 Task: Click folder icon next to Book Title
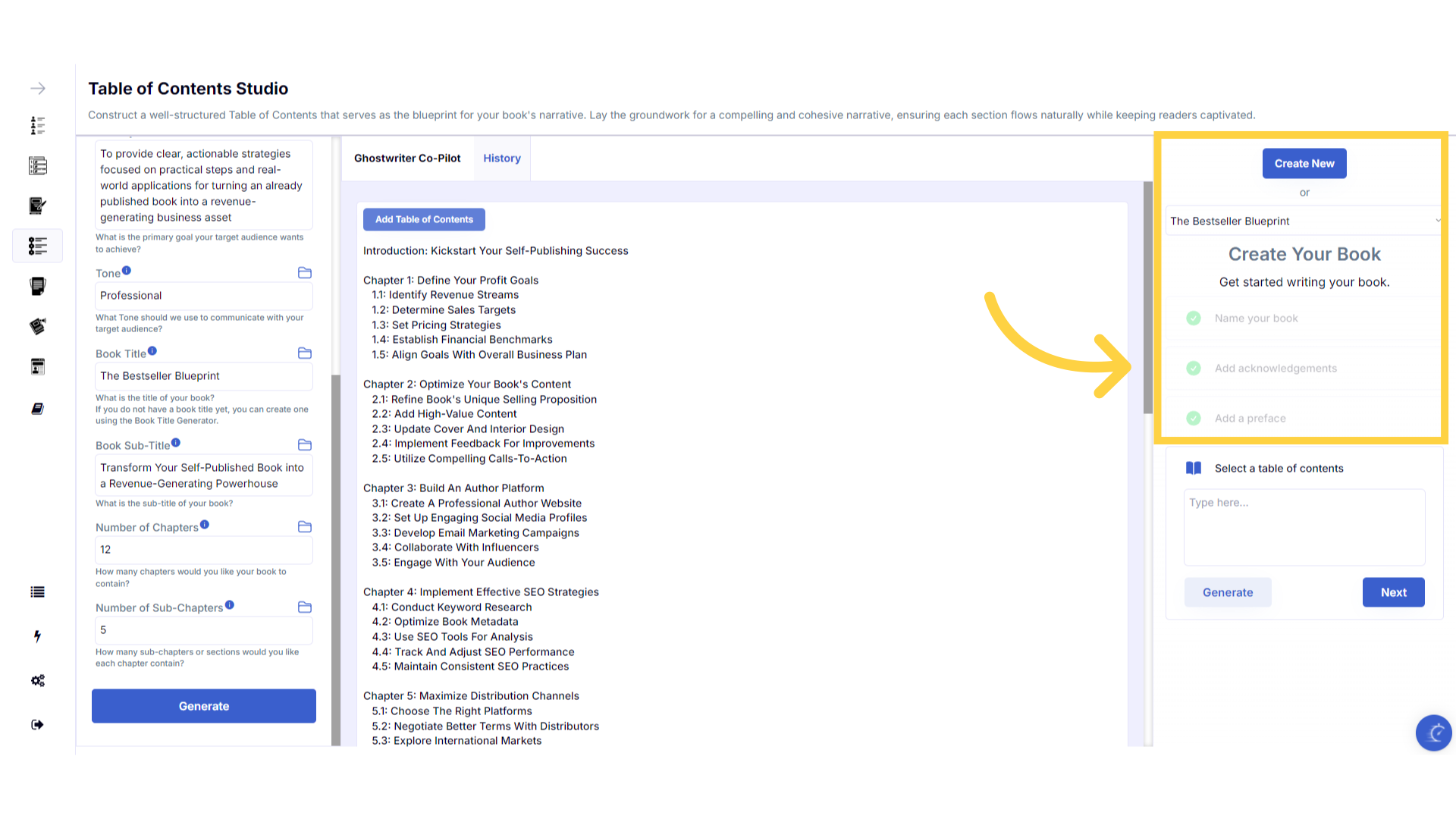click(x=305, y=353)
